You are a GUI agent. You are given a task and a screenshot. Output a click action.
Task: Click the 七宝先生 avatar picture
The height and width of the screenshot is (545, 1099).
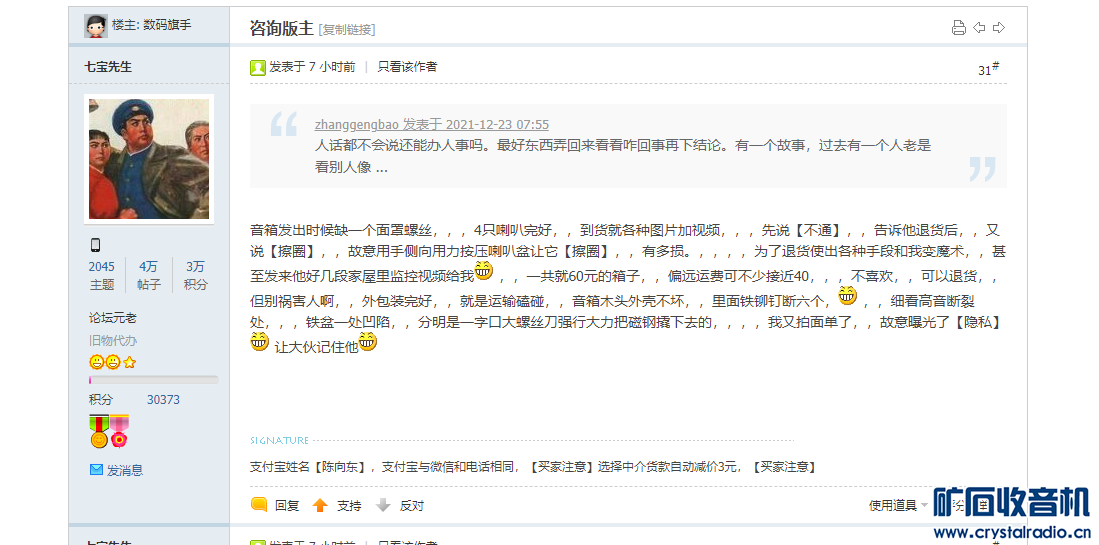pos(149,159)
